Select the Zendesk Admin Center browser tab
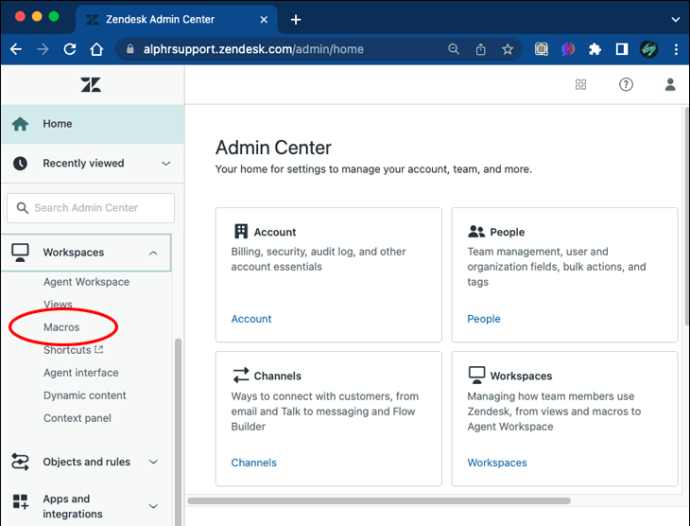Image resolution: width=690 pixels, height=526 pixels. (176, 19)
